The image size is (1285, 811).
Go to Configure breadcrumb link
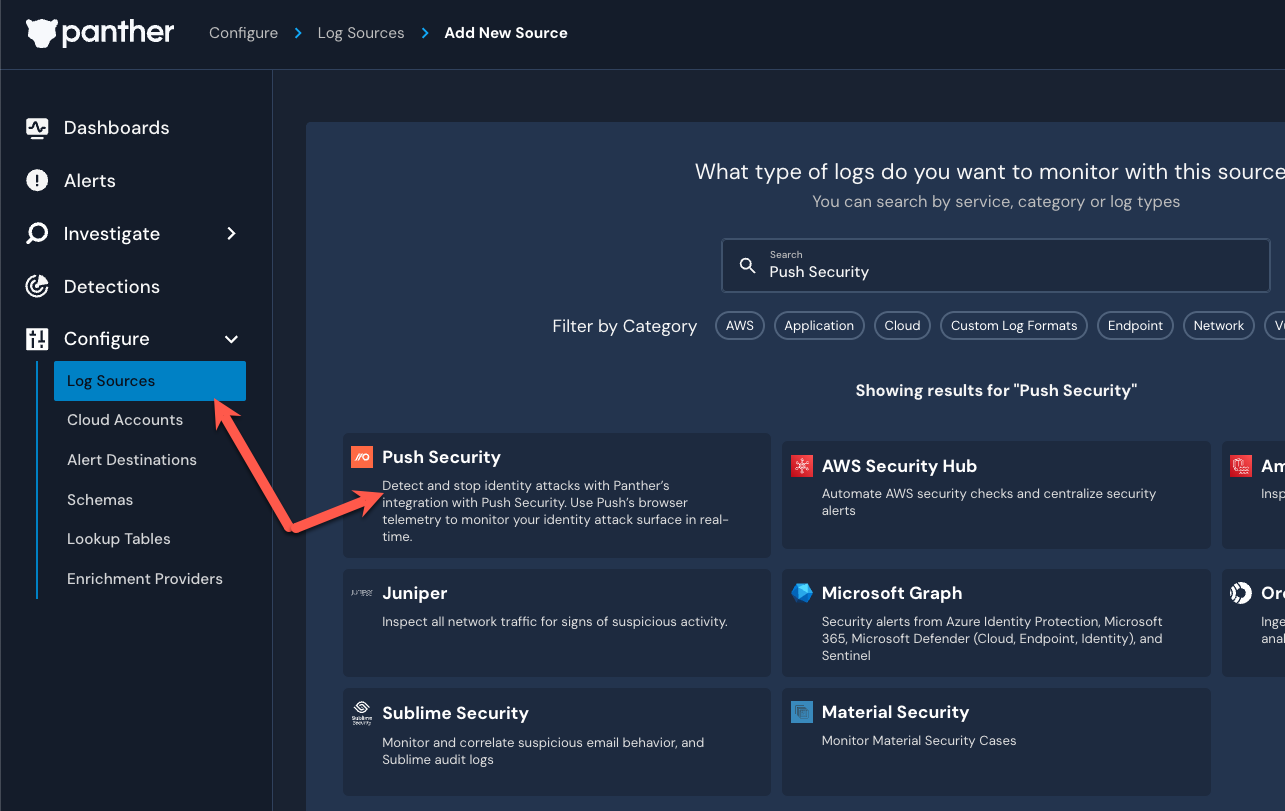tap(243, 33)
